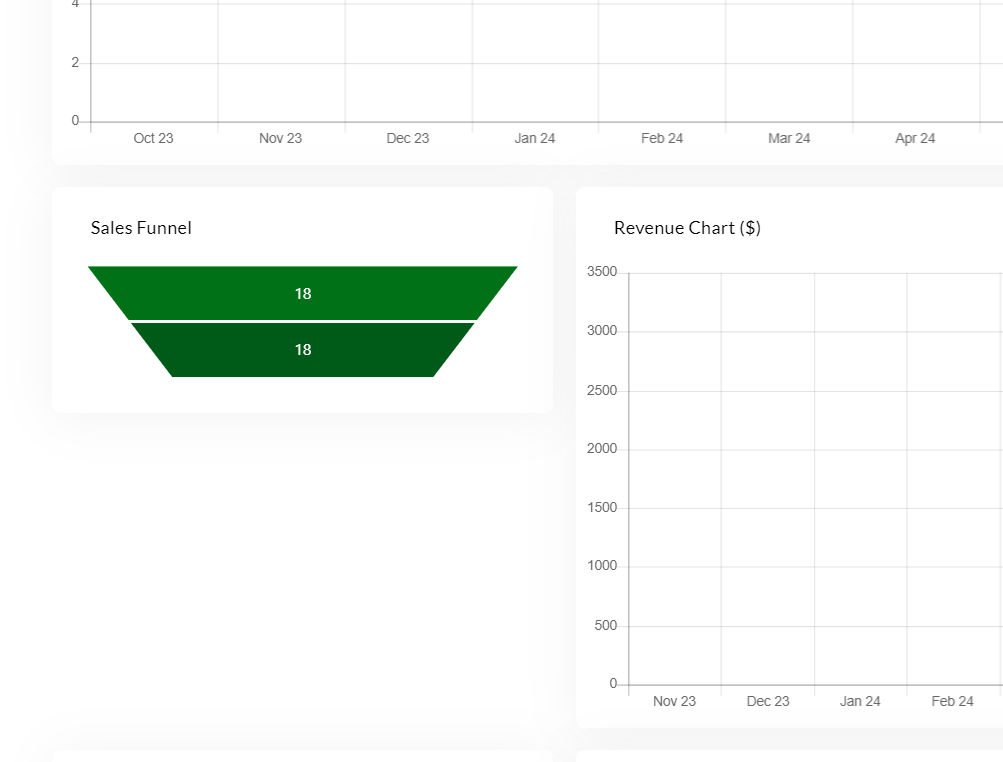Click Dec 23 label on upper chart
Image resolution: width=1003 pixels, height=762 pixels.
[x=407, y=138]
